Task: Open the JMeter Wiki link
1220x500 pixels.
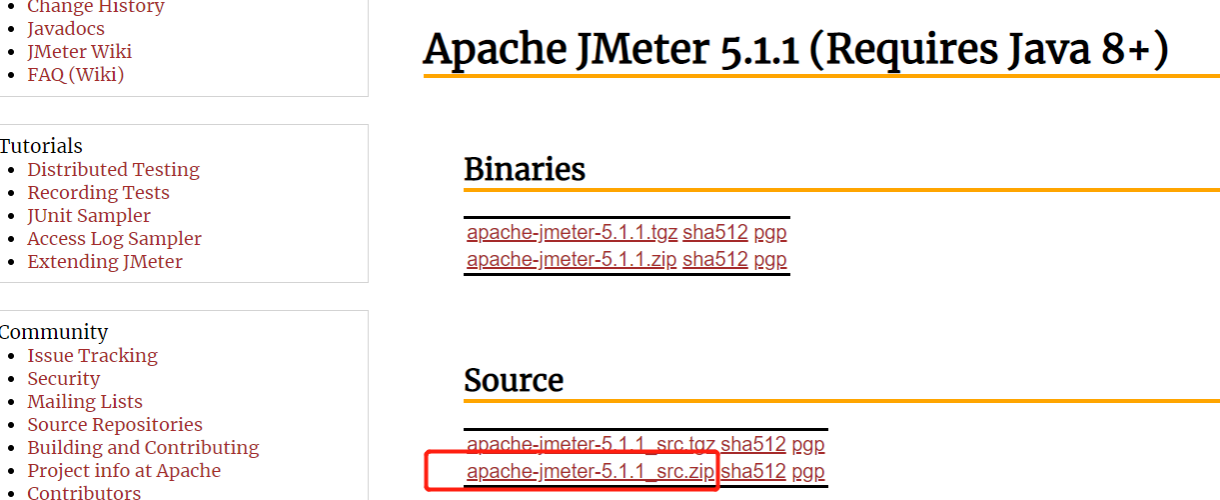Action: point(79,52)
